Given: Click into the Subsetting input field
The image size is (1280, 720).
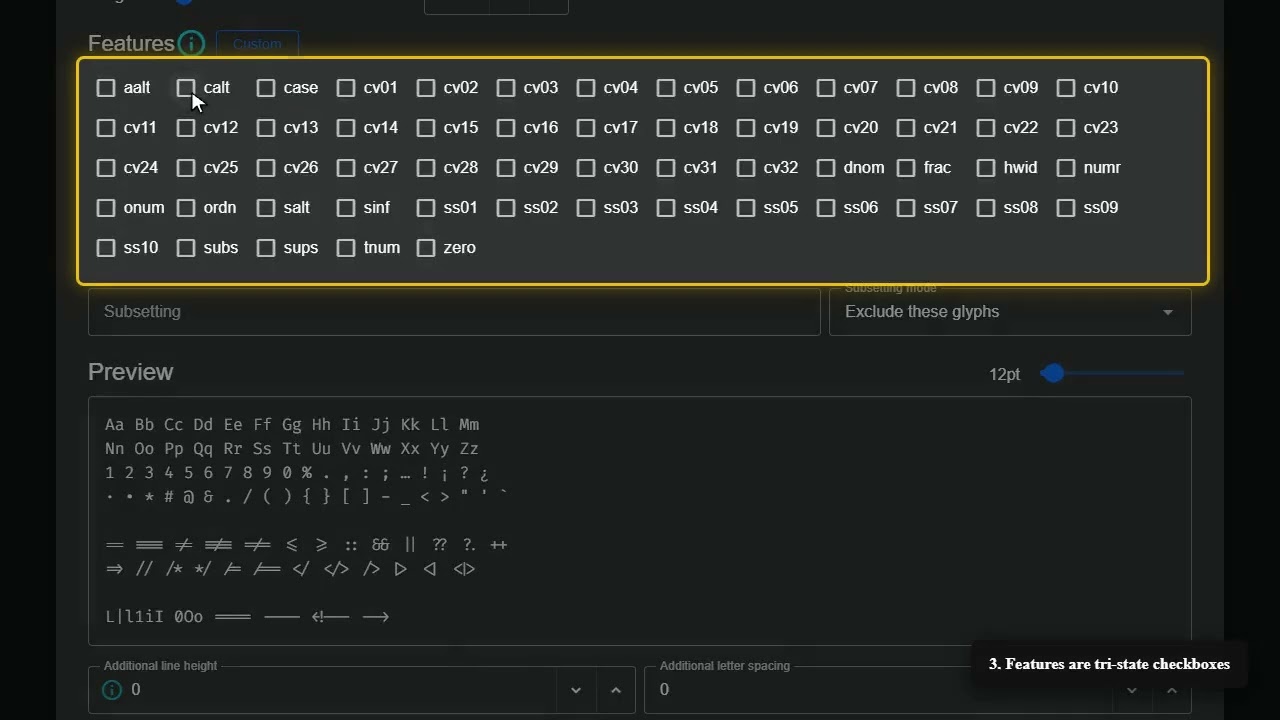Looking at the screenshot, I should click(x=454, y=312).
